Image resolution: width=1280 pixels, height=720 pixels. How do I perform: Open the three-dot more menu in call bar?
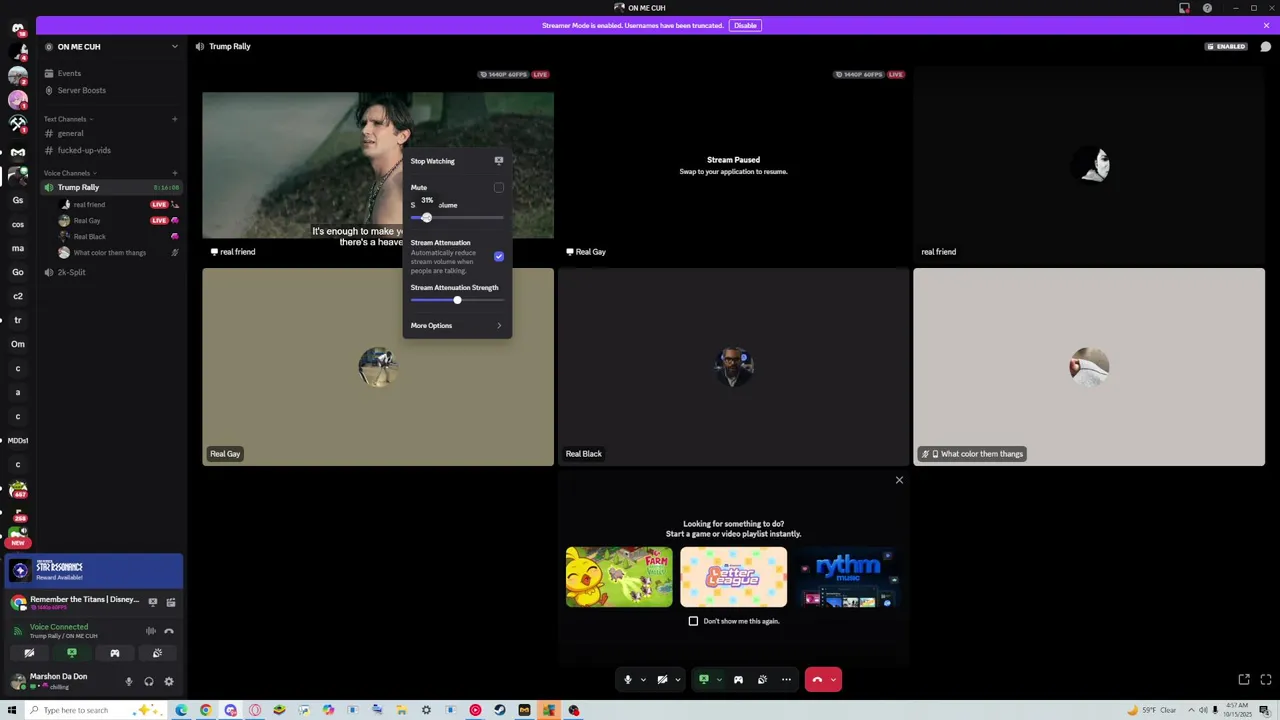pos(786,680)
